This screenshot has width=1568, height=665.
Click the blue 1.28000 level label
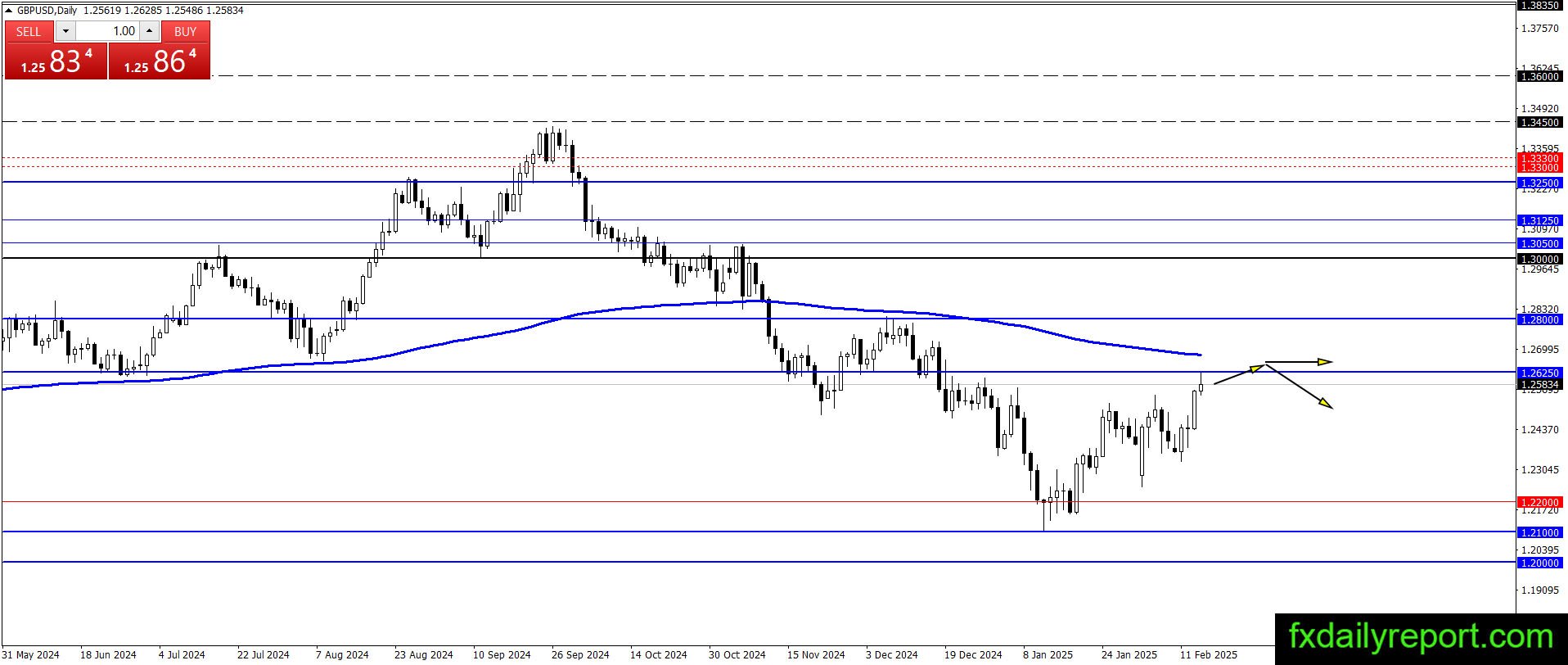1539,319
